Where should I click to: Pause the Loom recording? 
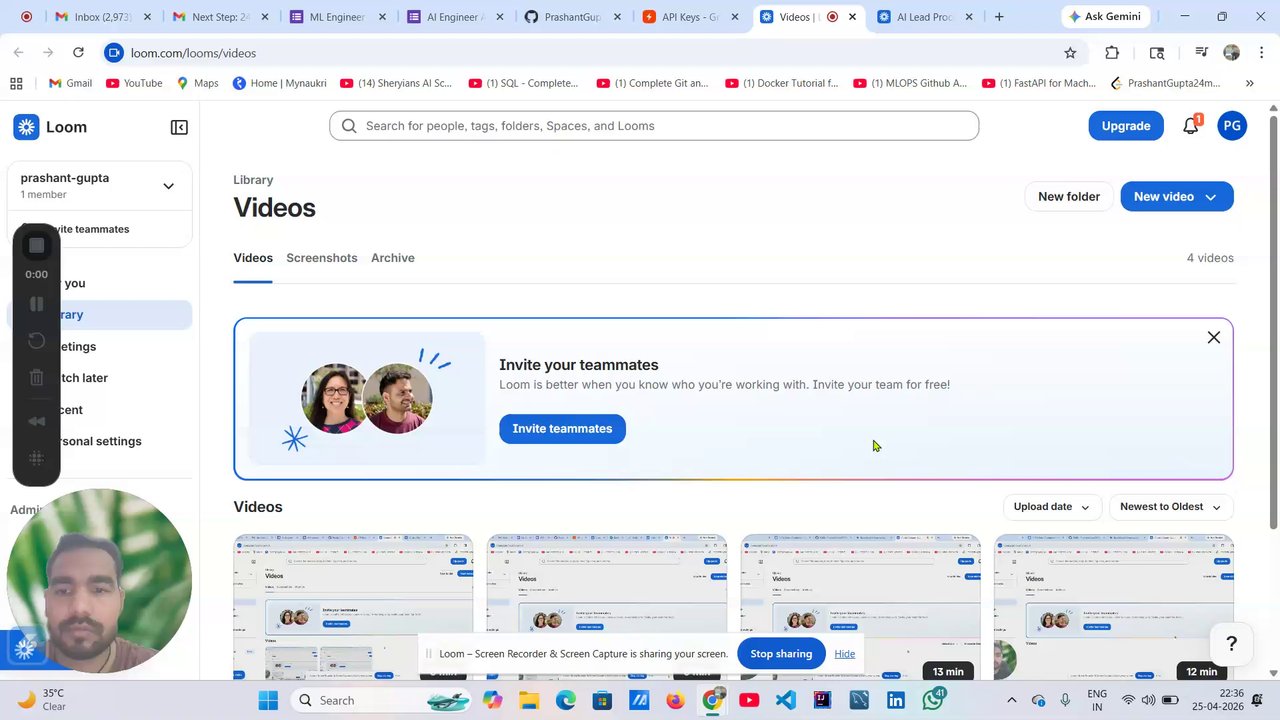(x=36, y=304)
